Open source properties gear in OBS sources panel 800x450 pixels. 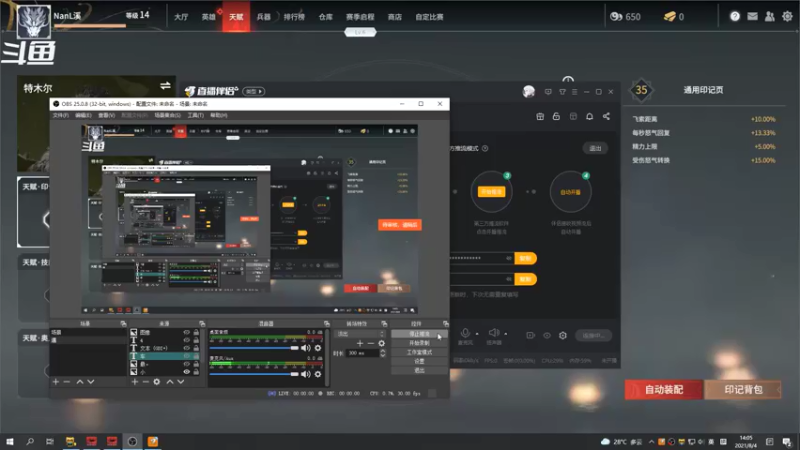157,382
